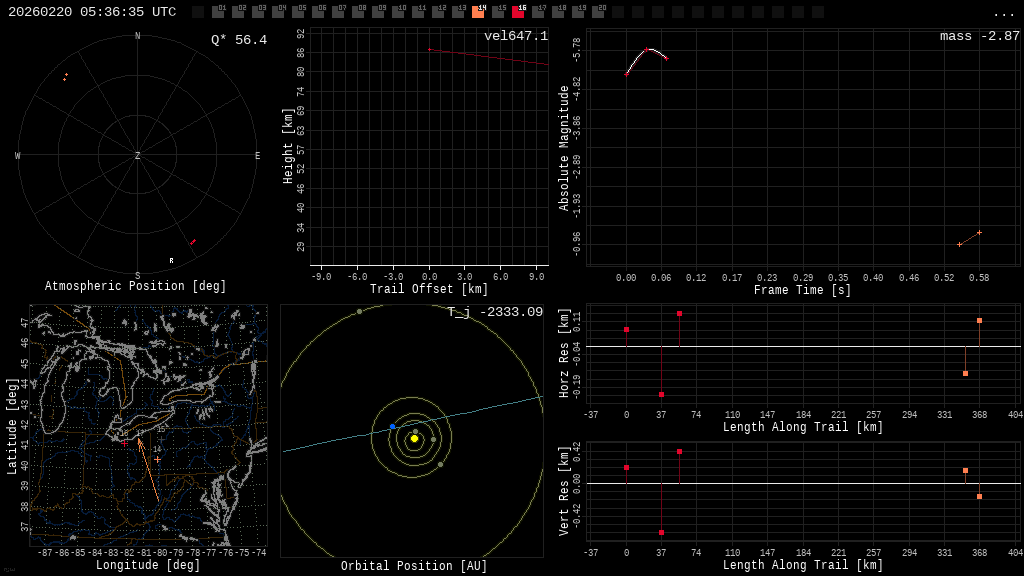Click the T_j -2333.09 readout
1024x576 pixels.
(x=495, y=312)
